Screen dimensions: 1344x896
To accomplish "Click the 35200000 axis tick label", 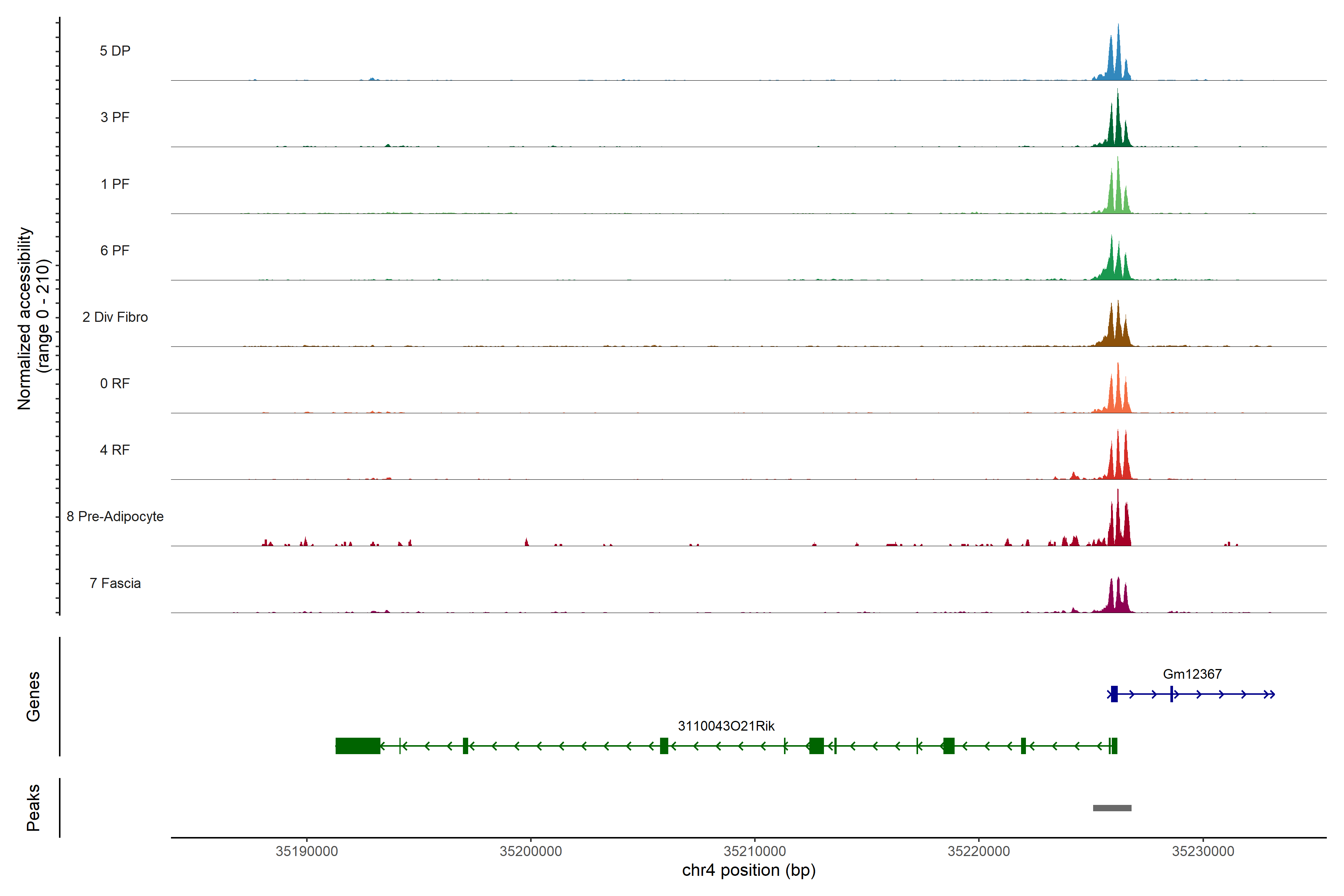I will pyautogui.click(x=530, y=851).
